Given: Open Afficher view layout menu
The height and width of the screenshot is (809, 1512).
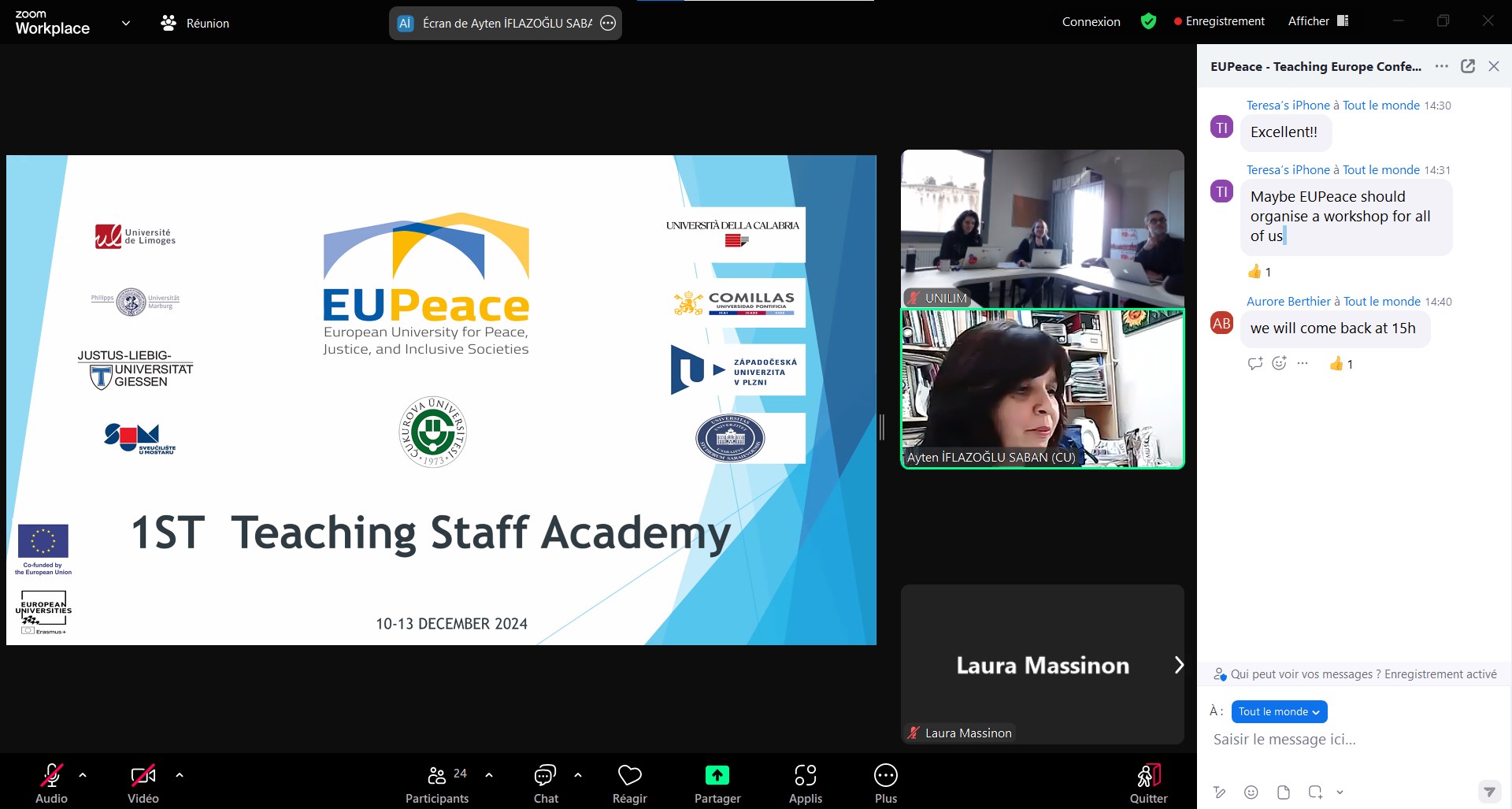Looking at the screenshot, I should point(1318,21).
